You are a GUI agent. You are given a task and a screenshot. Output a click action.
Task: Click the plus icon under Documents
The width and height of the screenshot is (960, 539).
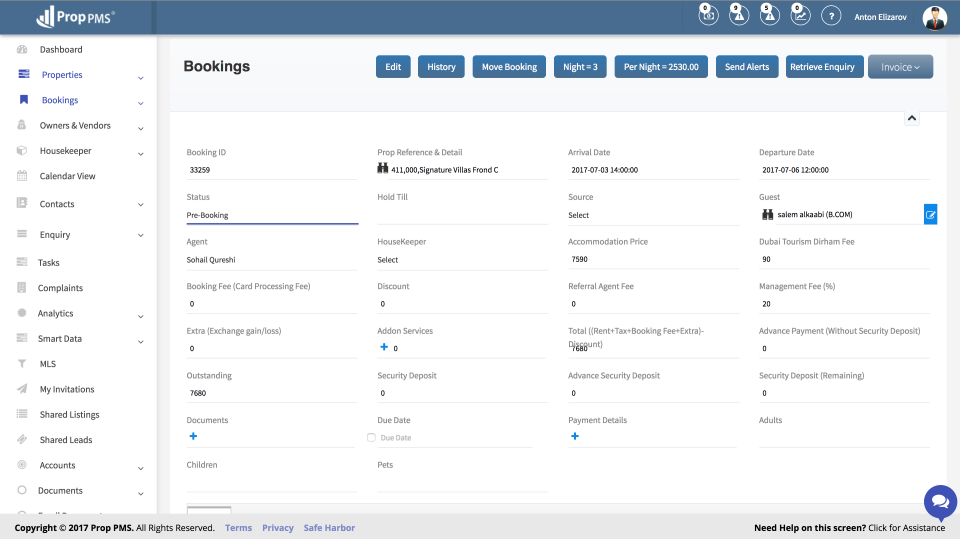coord(193,436)
